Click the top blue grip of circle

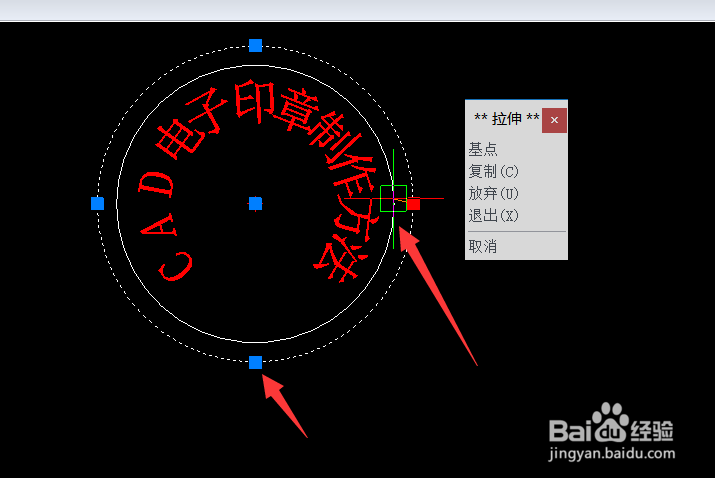click(x=255, y=46)
